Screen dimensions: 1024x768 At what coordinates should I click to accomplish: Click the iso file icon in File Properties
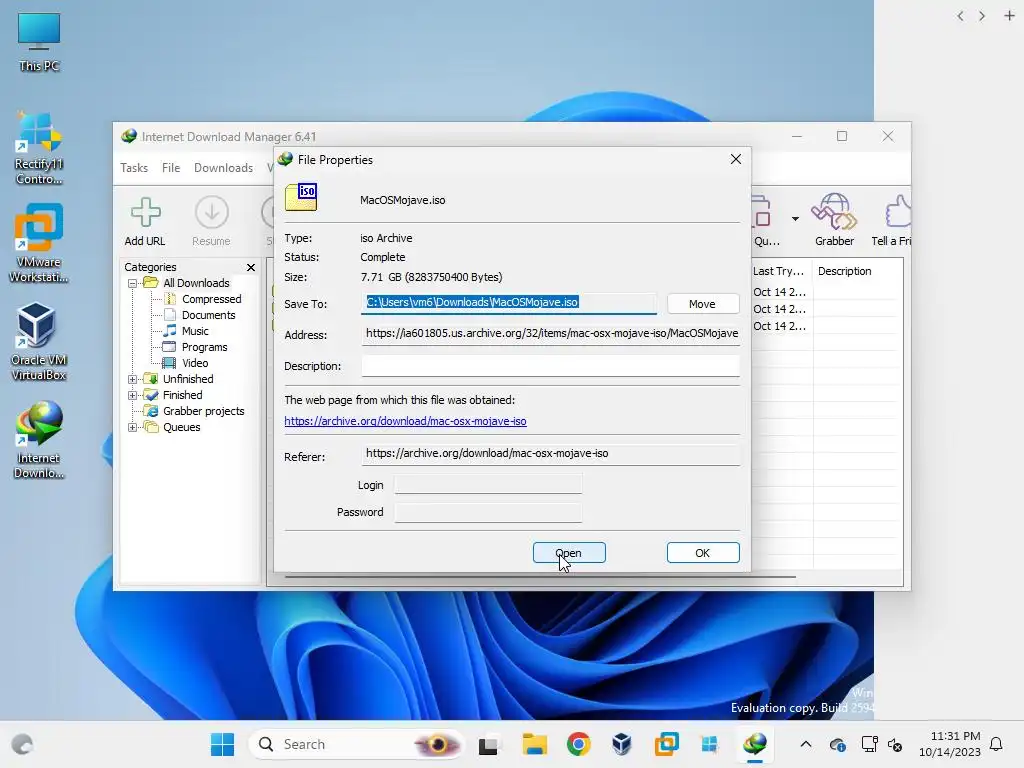(x=301, y=197)
